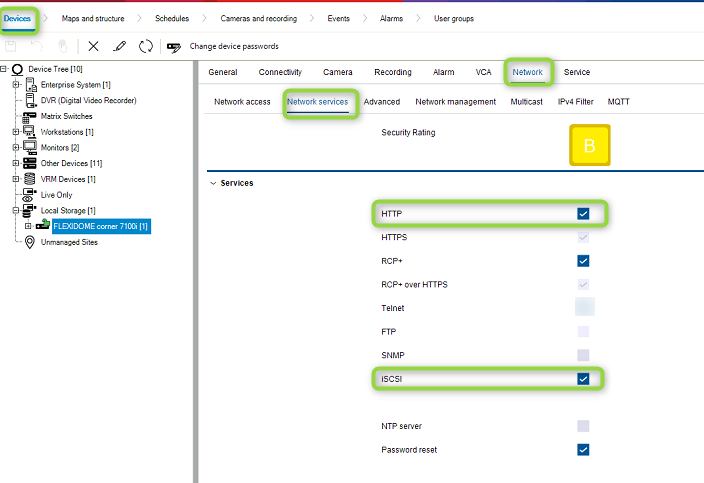Click the Unmanaged Sites location pin icon
The width and height of the screenshot is (704, 483).
pyautogui.click(x=30, y=241)
